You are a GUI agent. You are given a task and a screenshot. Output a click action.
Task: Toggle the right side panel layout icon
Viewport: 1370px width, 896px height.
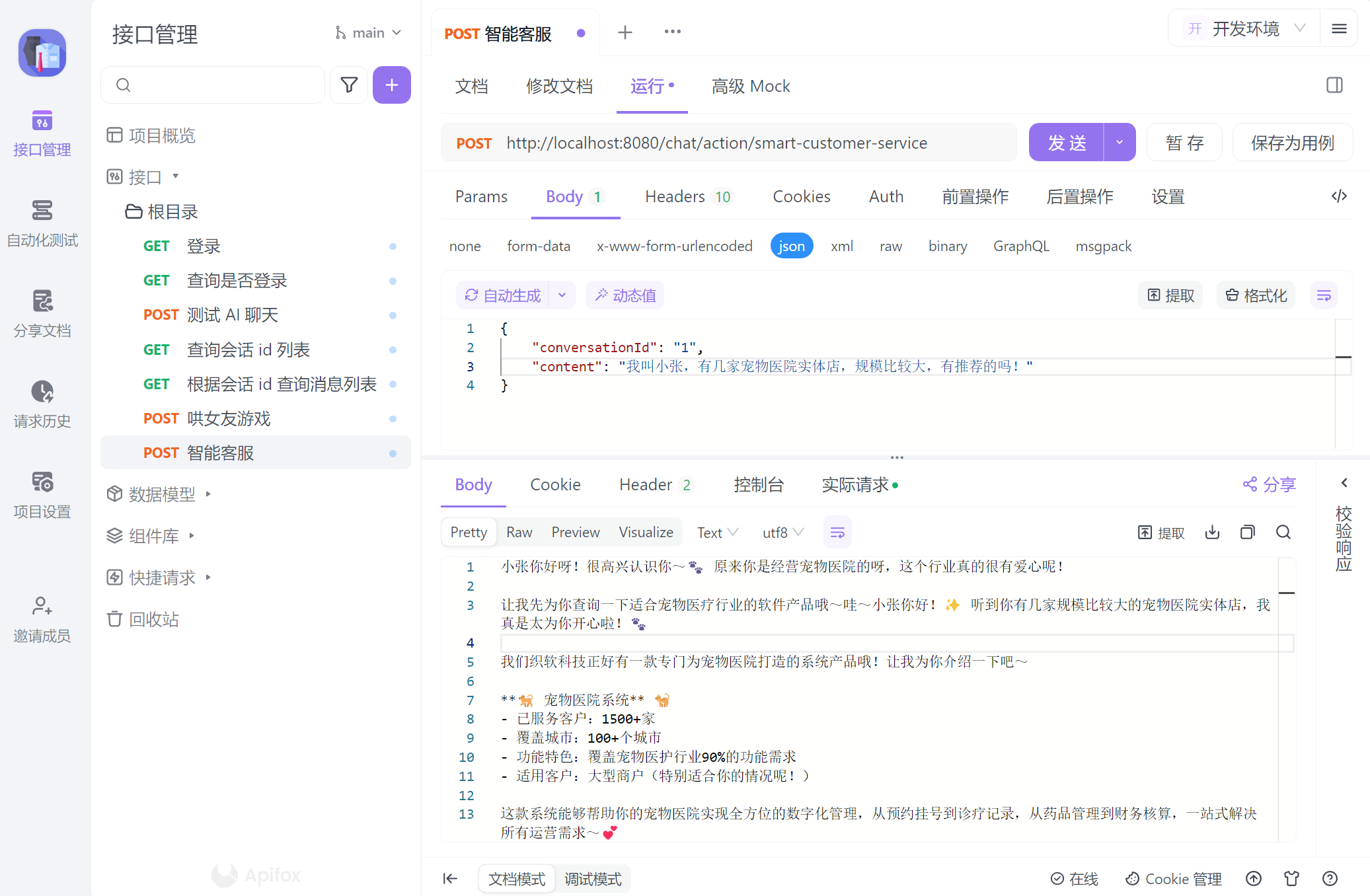tap(1334, 85)
